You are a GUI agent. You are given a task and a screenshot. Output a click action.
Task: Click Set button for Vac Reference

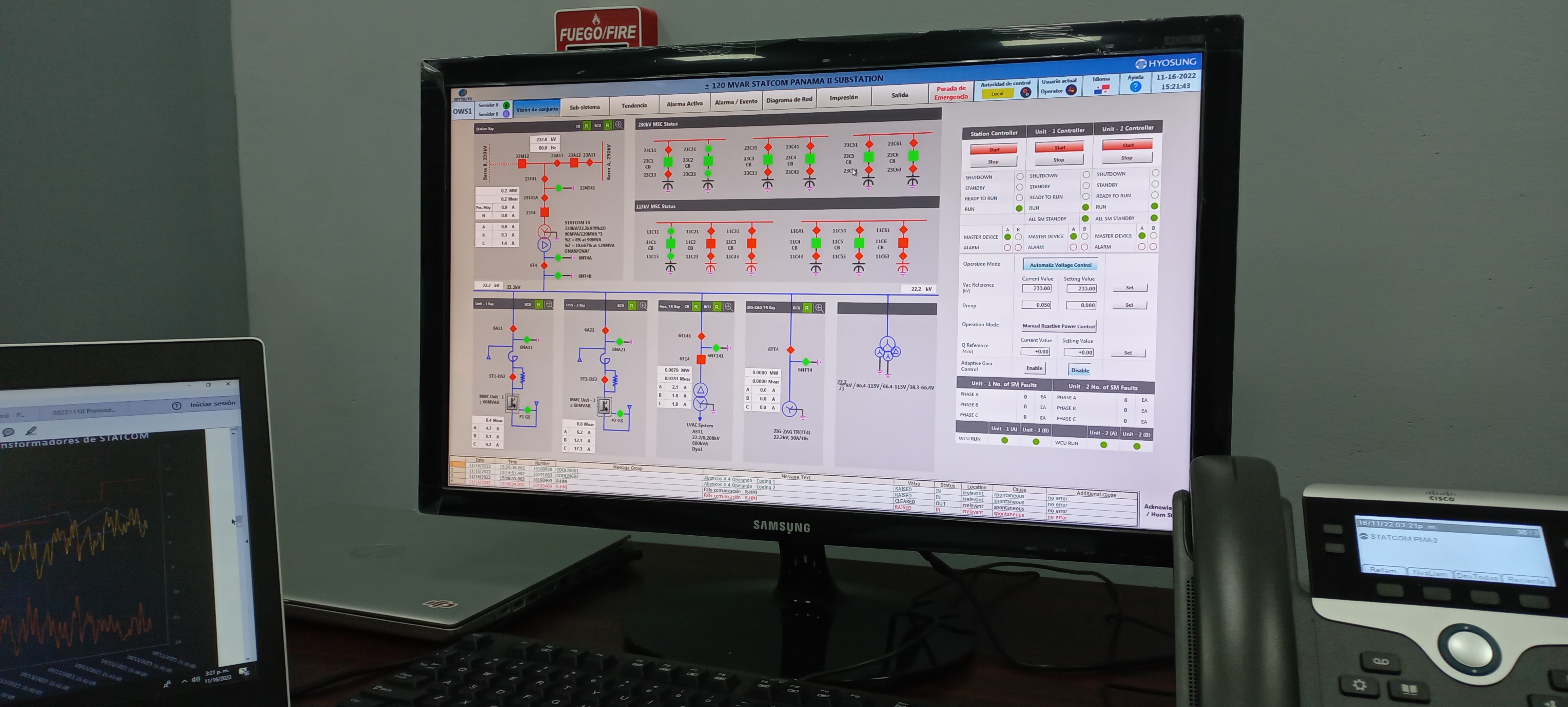point(1130,287)
